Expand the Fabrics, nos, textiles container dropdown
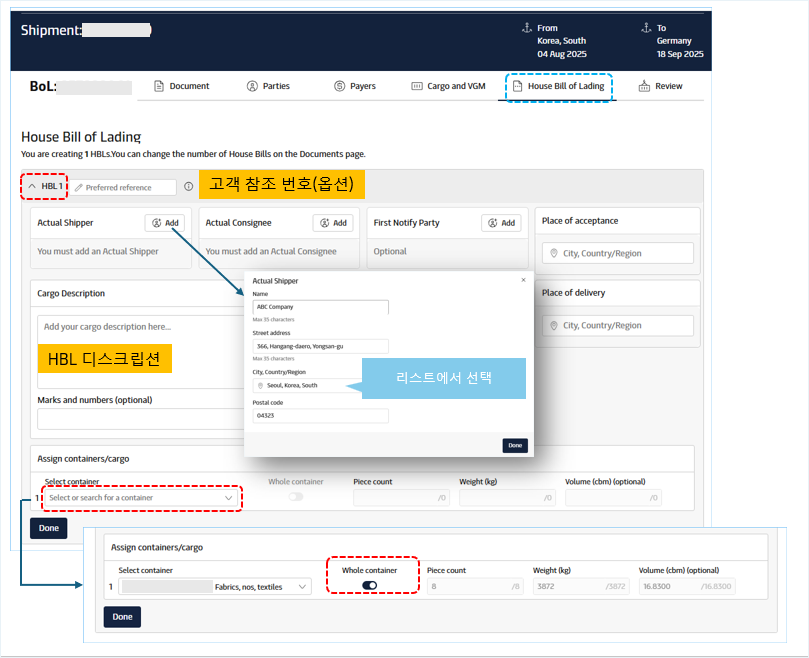809x658 pixels. [302, 587]
